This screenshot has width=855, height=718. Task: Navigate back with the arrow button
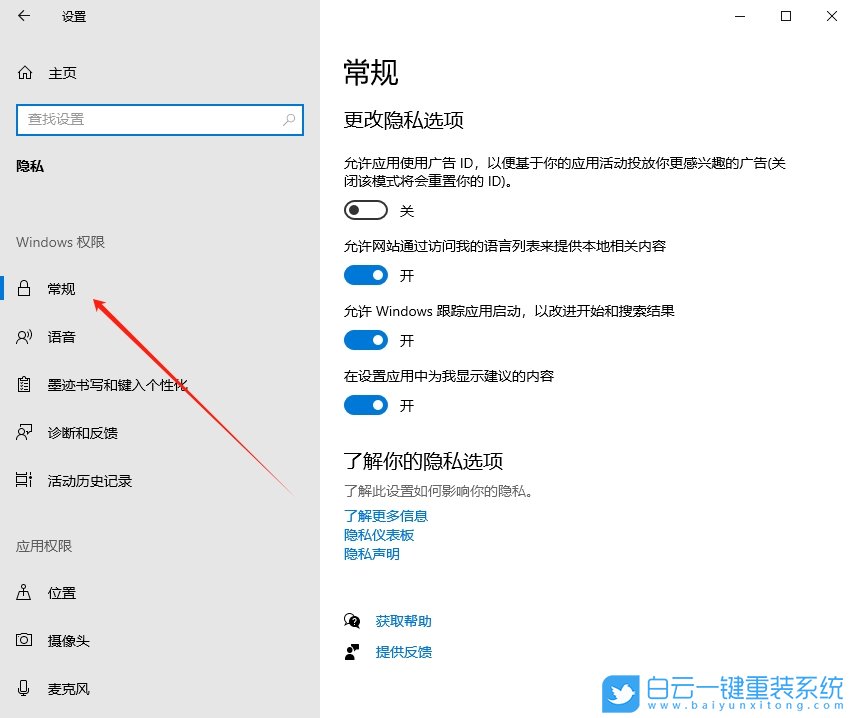click(x=23, y=16)
